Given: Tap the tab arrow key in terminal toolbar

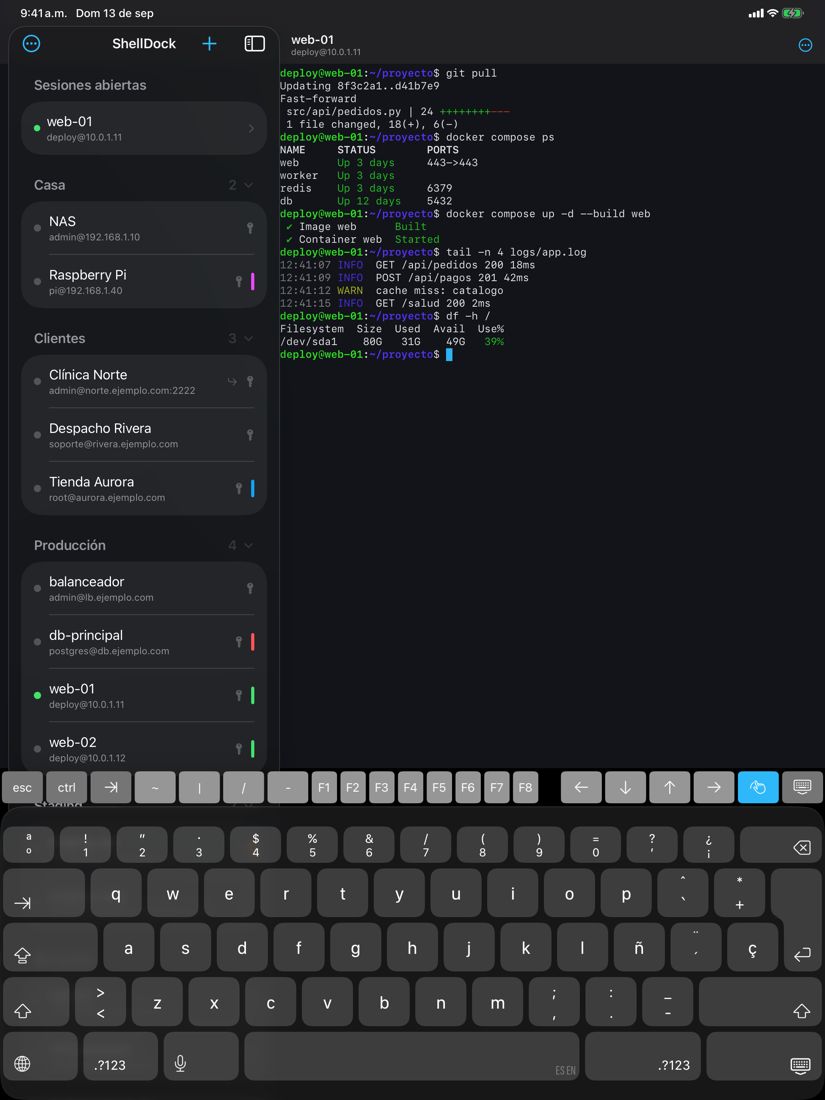Looking at the screenshot, I should coord(111,787).
